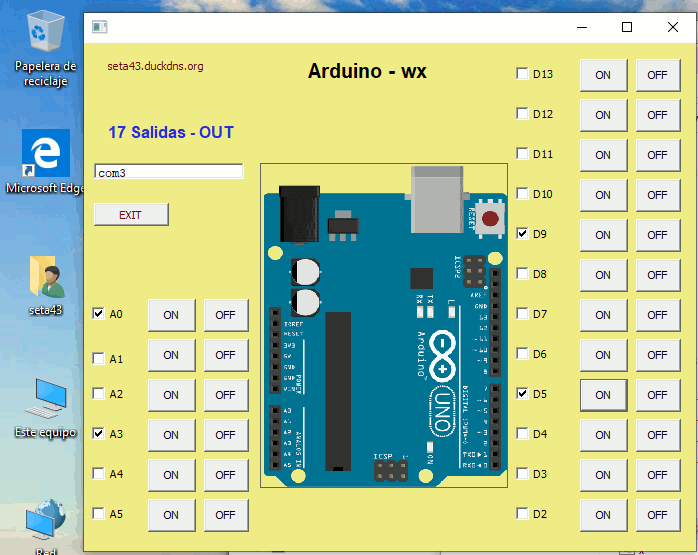Check the D6 checkbox
Viewport: 698px width, 555px height.
pyautogui.click(x=522, y=354)
